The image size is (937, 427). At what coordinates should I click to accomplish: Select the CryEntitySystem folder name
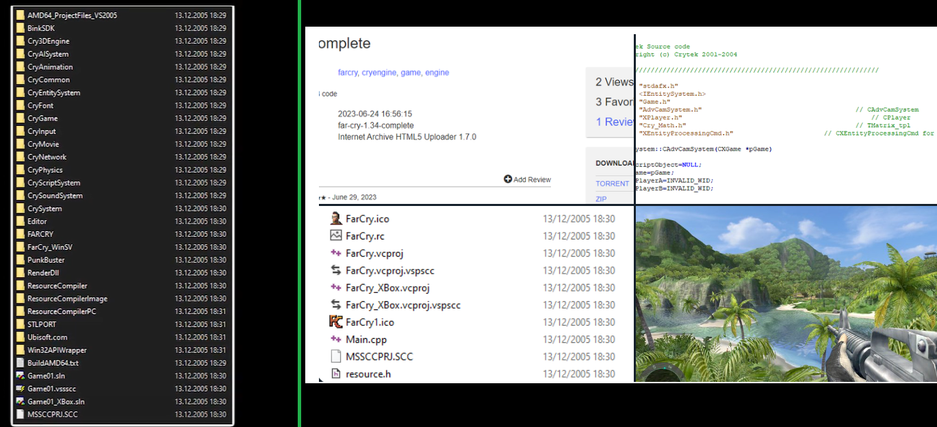pyautogui.click(x=54, y=93)
